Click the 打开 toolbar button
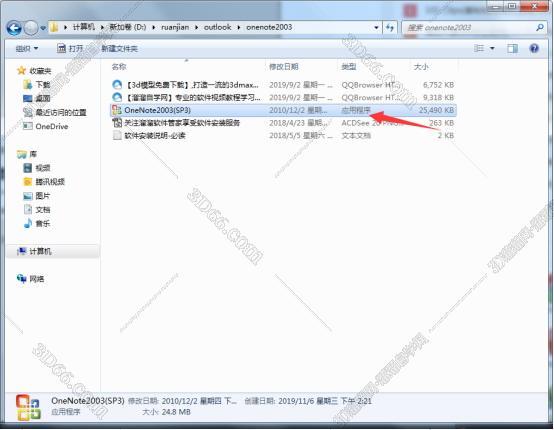Viewport: 554px width, 430px height. 70,48
